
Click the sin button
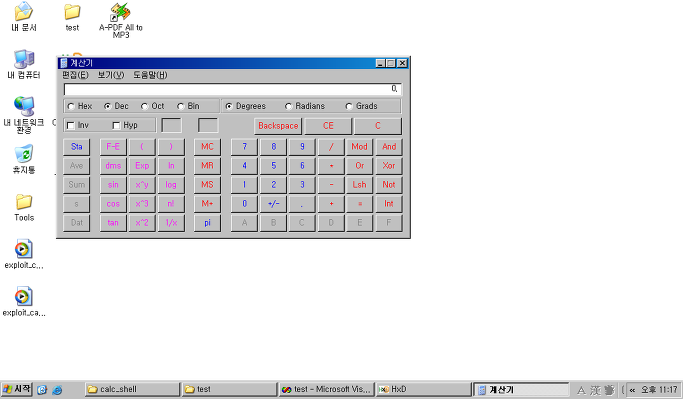point(113,185)
